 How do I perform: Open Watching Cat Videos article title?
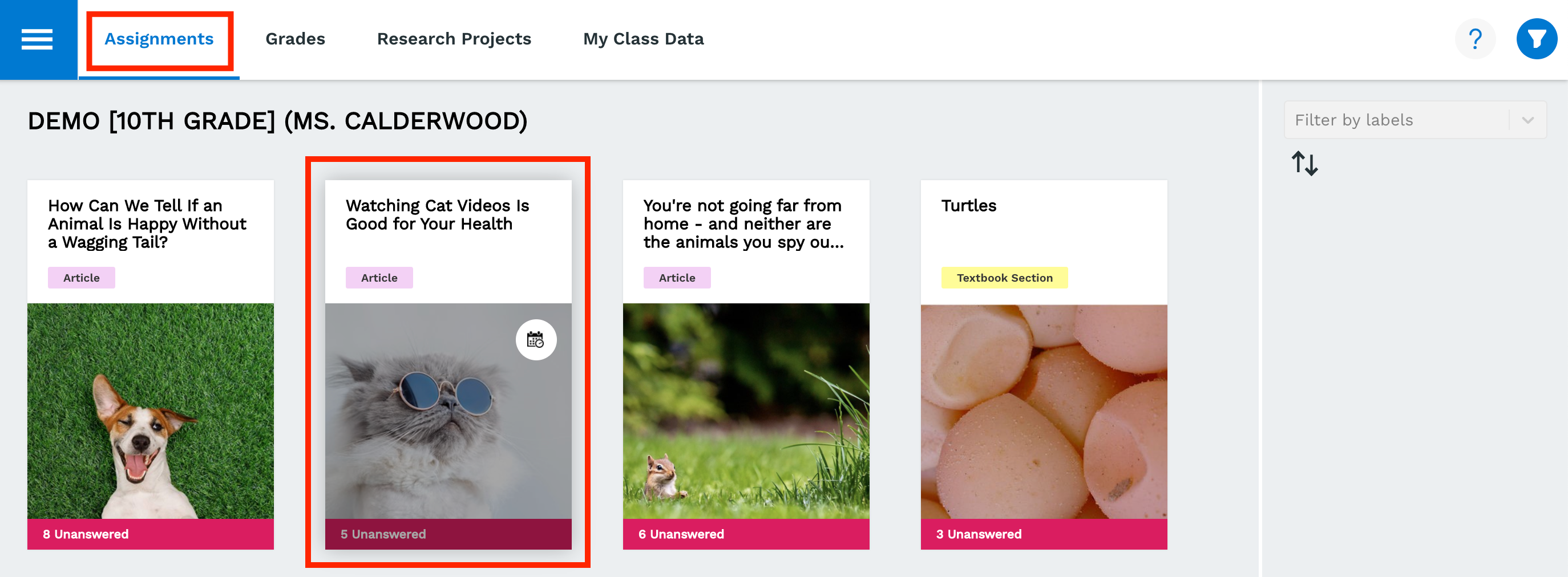tap(437, 214)
